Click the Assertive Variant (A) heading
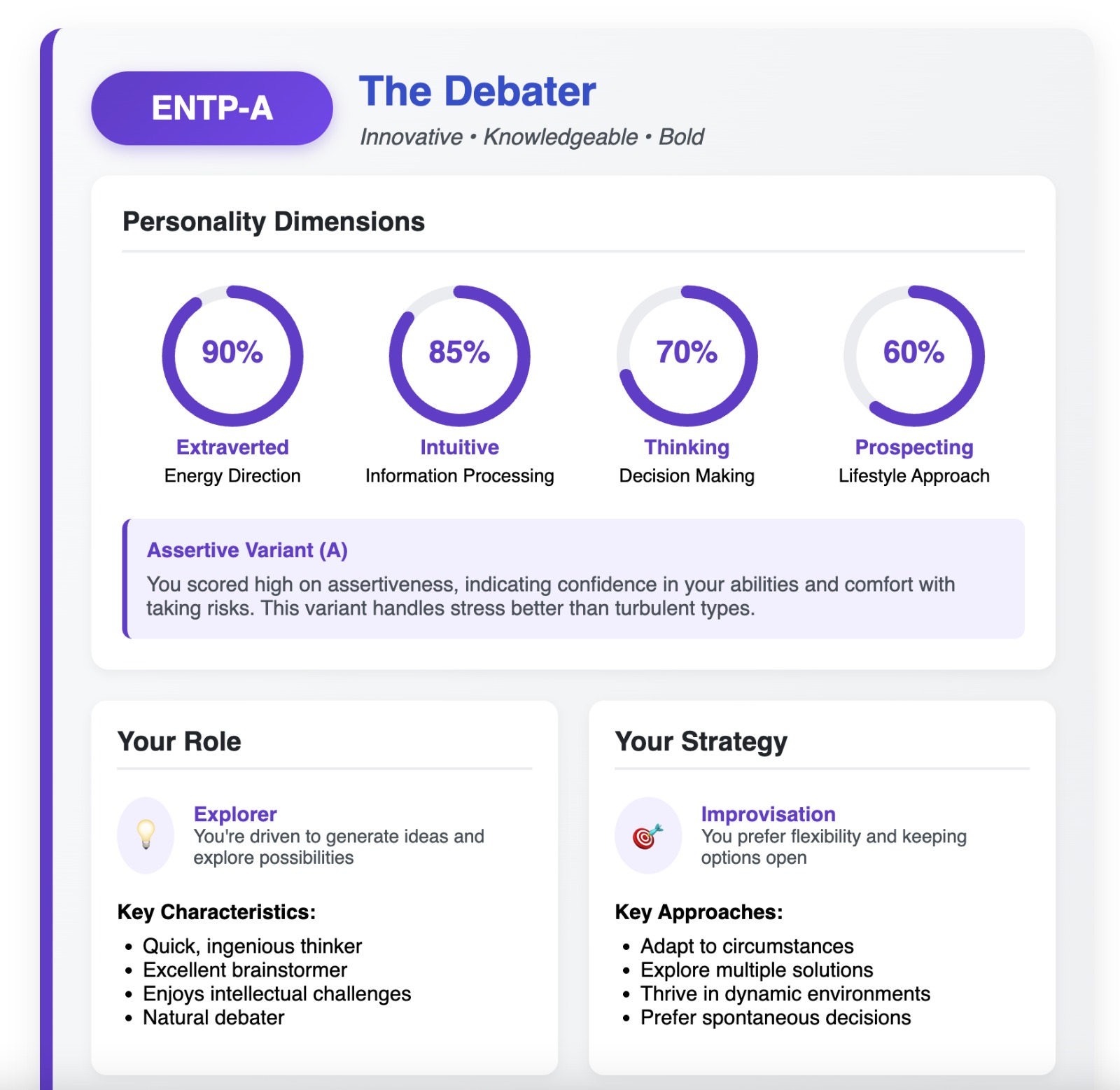The width and height of the screenshot is (1120, 1090). pyautogui.click(x=247, y=550)
